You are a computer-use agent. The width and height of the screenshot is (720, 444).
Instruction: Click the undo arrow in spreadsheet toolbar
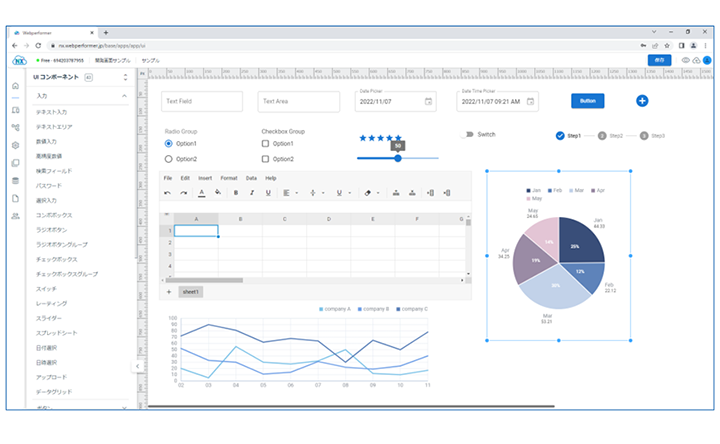point(167,193)
